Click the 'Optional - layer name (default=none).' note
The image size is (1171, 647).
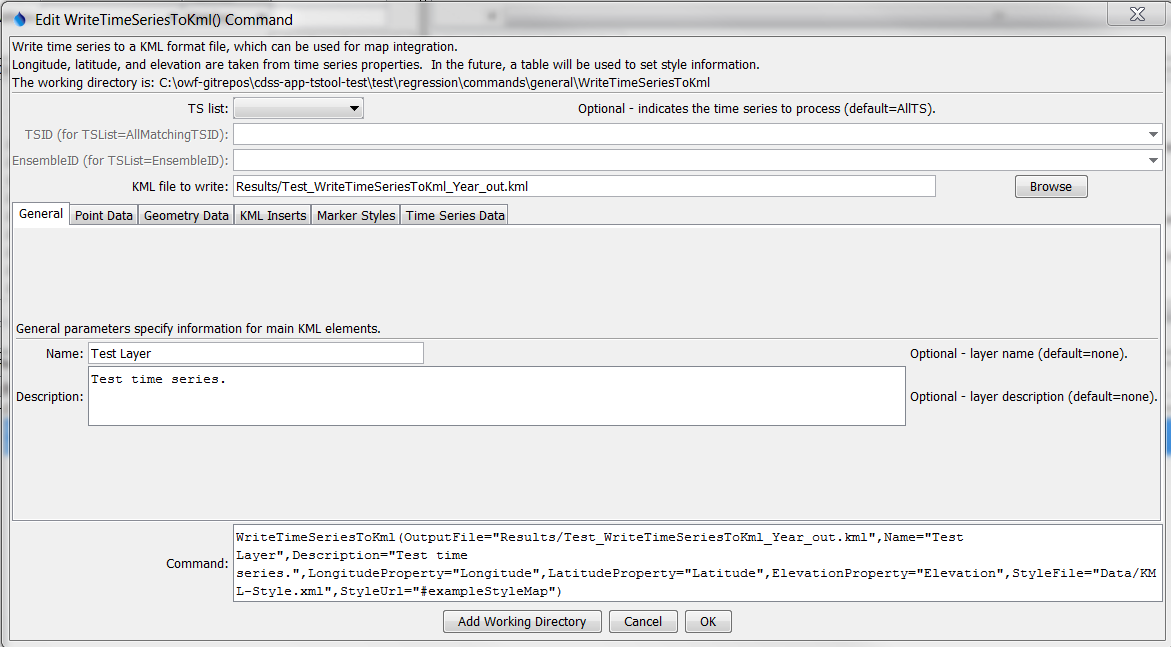point(1019,353)
